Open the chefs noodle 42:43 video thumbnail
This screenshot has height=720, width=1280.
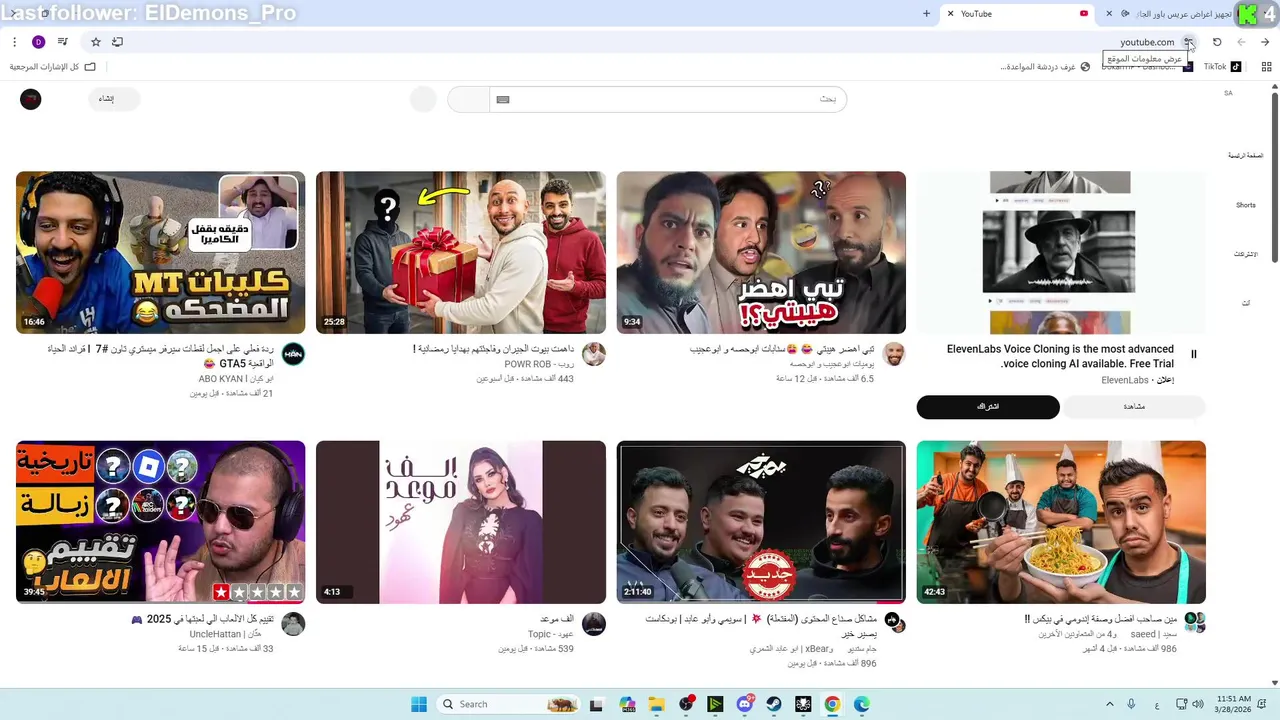click(x=1061, y=522)
